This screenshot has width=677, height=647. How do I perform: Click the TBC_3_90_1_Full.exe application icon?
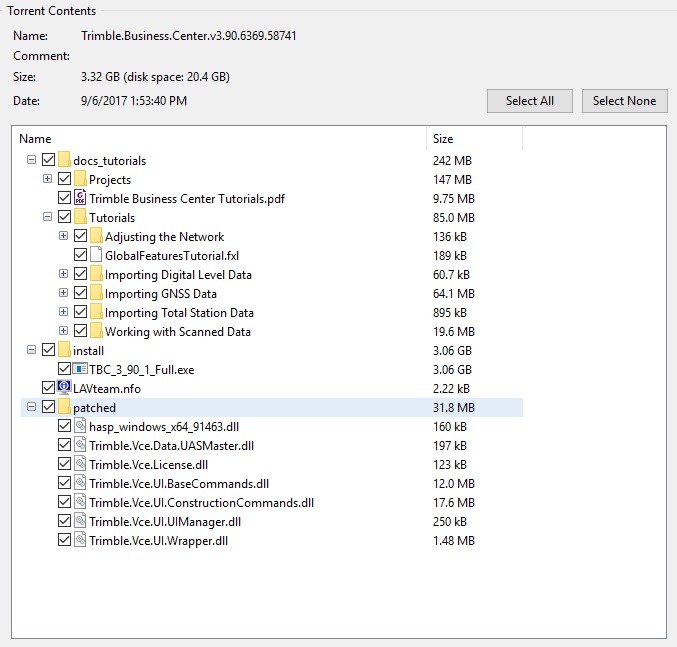point(80,369)
